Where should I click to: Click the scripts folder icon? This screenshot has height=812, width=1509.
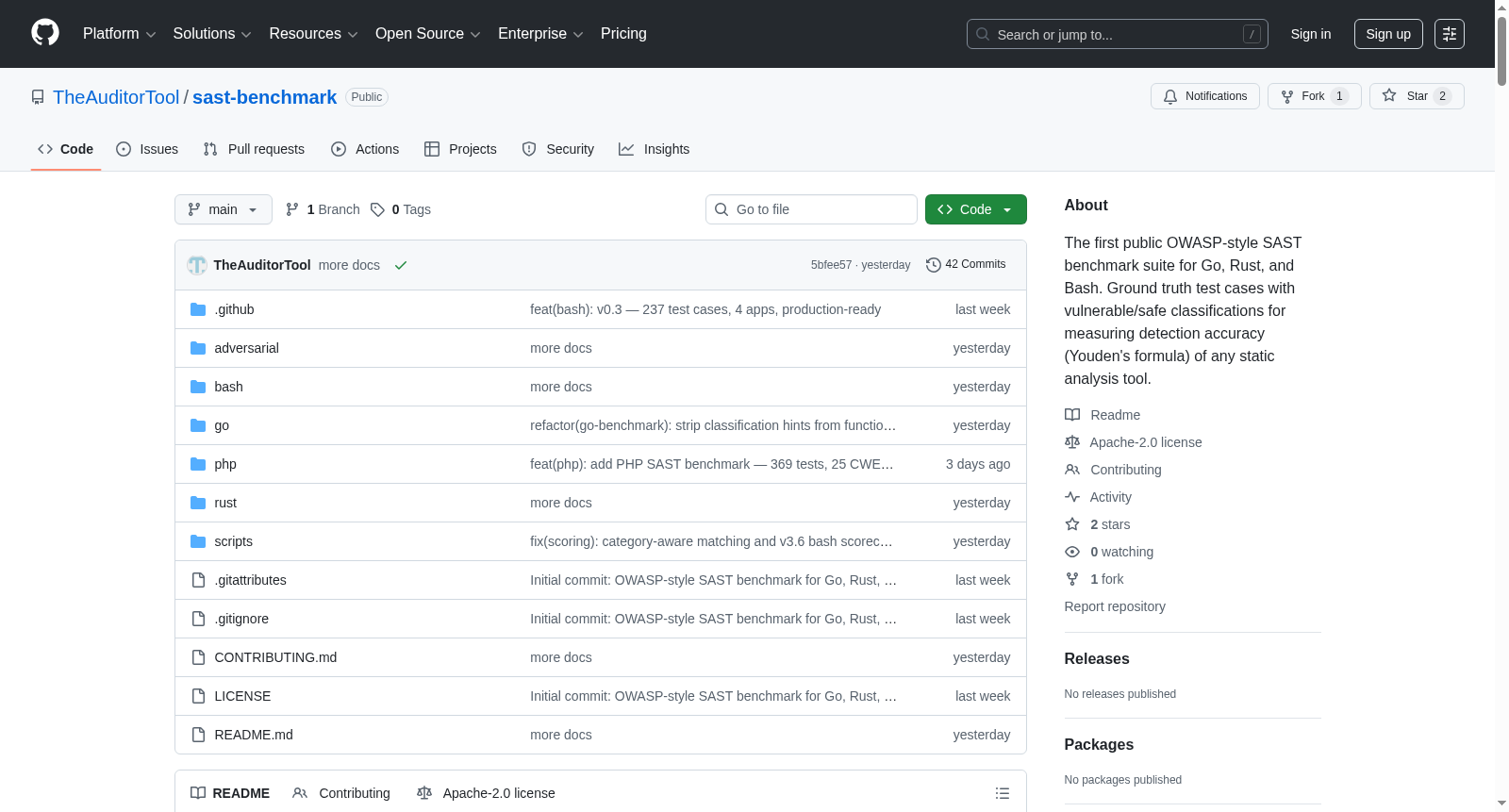(x=198, y=541)
